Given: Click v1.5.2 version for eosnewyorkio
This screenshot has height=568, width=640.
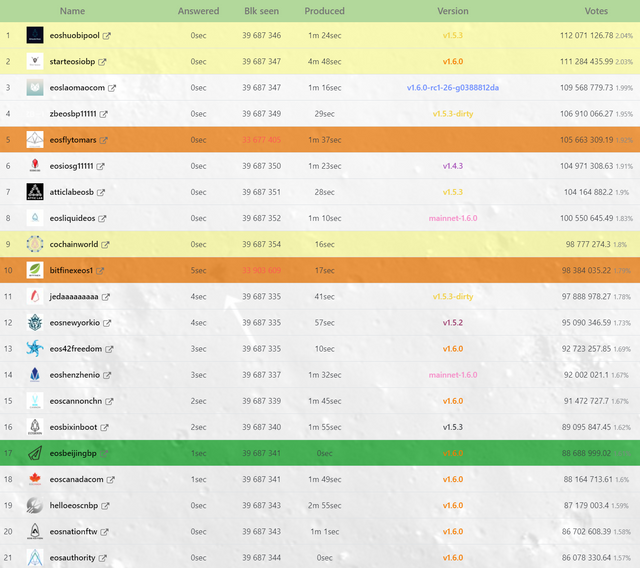Looking at the screenshot, I should coord(453,323).
